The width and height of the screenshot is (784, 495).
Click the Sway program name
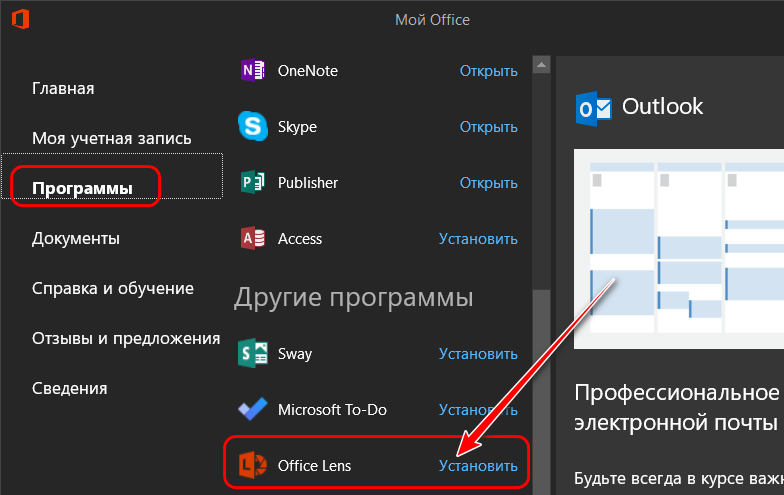tap(294, 354)
